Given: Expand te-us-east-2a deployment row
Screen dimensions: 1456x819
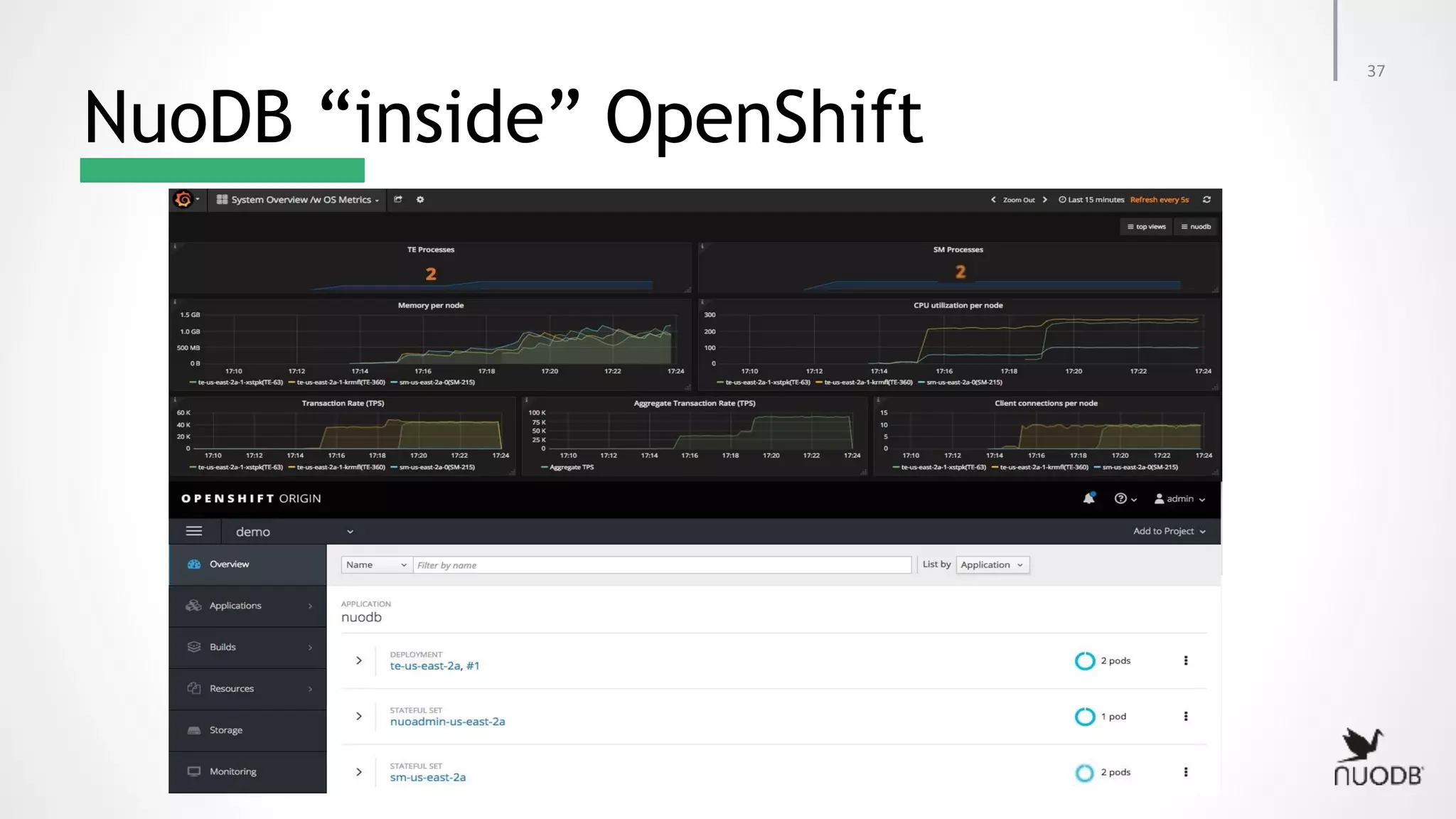Looking at the screenshot, I should point(359,660).
